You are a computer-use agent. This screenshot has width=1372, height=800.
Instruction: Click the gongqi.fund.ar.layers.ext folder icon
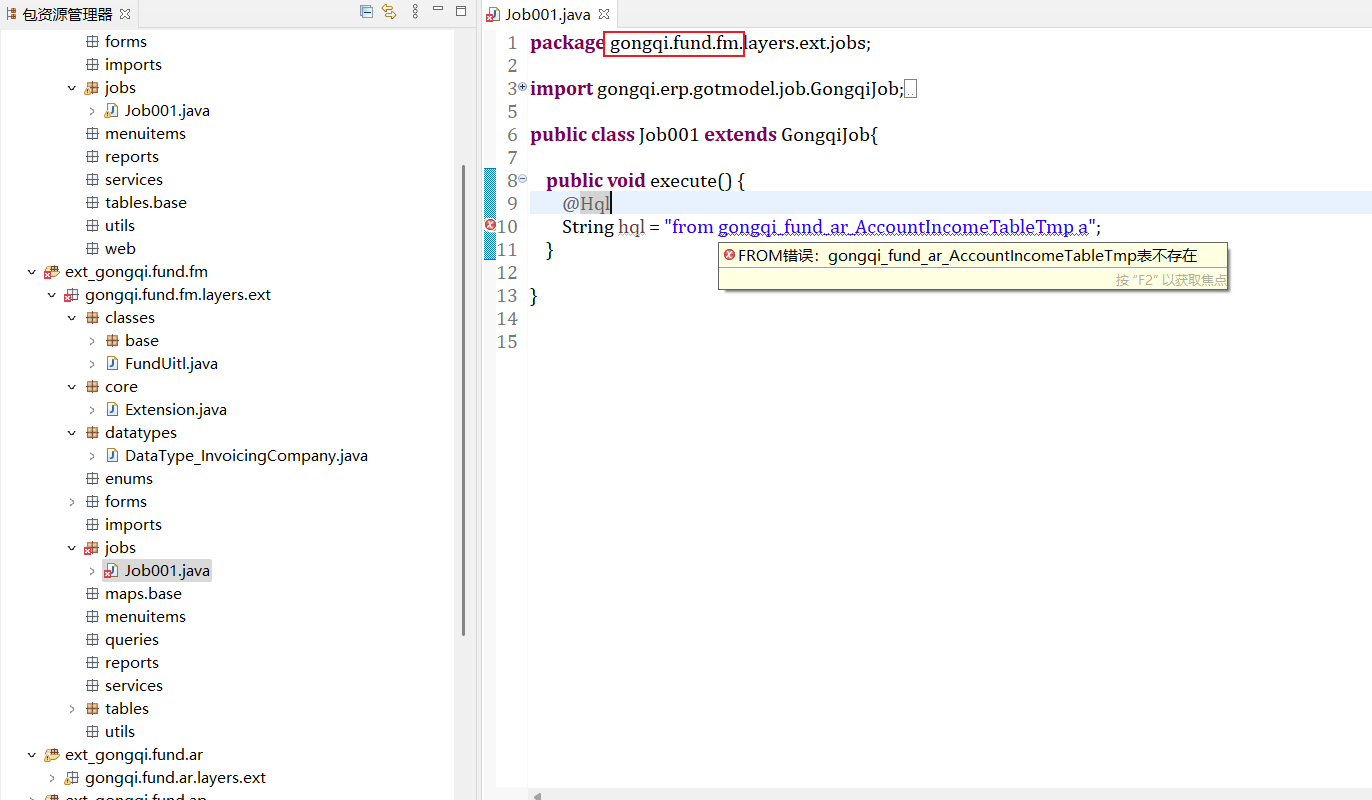coord(71,778)
